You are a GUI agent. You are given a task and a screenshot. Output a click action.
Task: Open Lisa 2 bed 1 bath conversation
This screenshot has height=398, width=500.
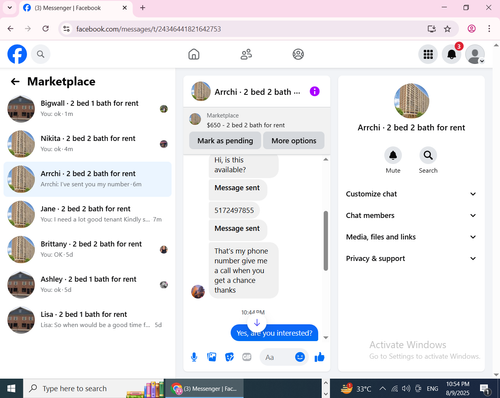pos(87,320)
